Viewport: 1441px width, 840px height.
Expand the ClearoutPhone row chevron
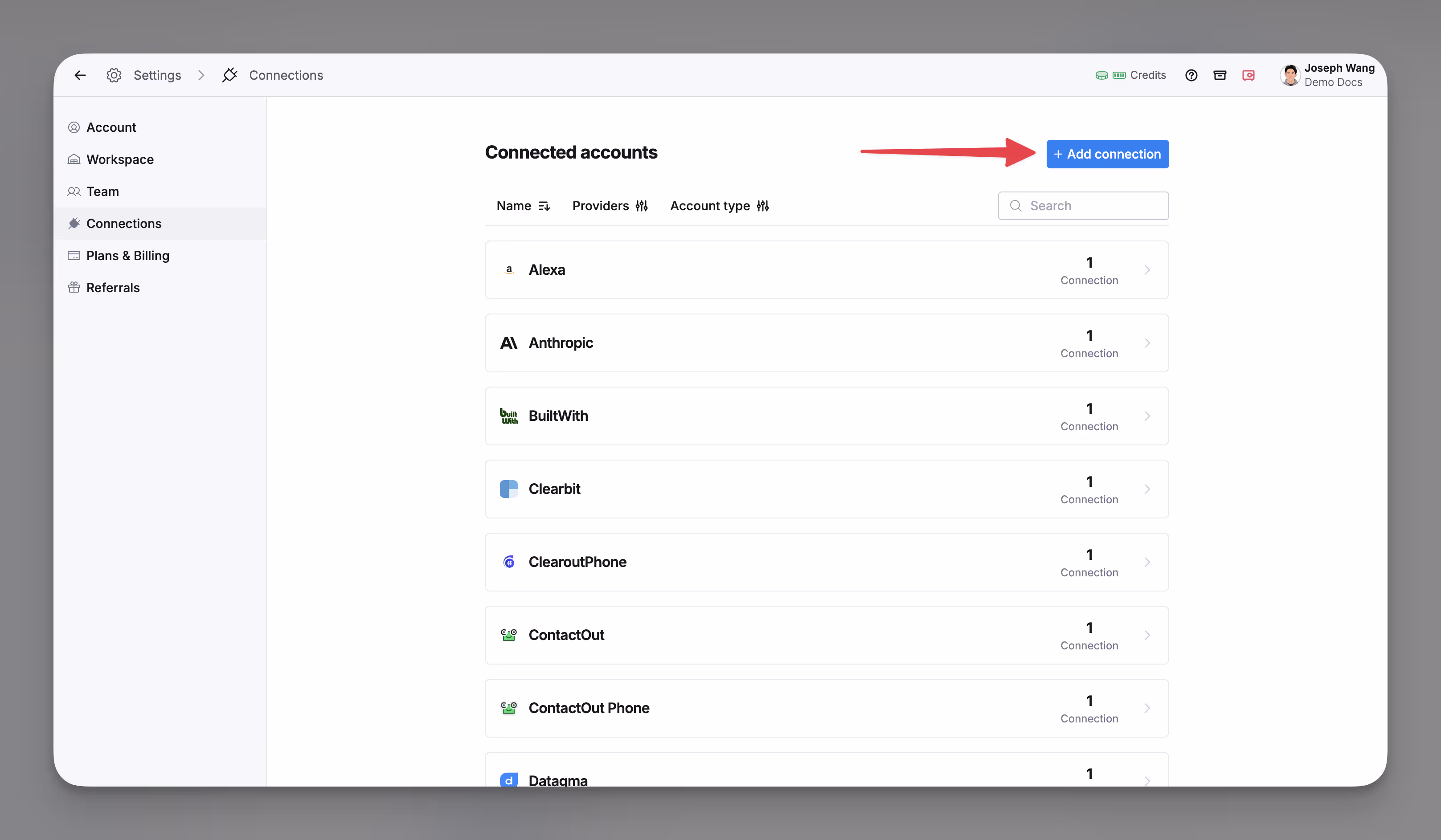point(1147,562)
